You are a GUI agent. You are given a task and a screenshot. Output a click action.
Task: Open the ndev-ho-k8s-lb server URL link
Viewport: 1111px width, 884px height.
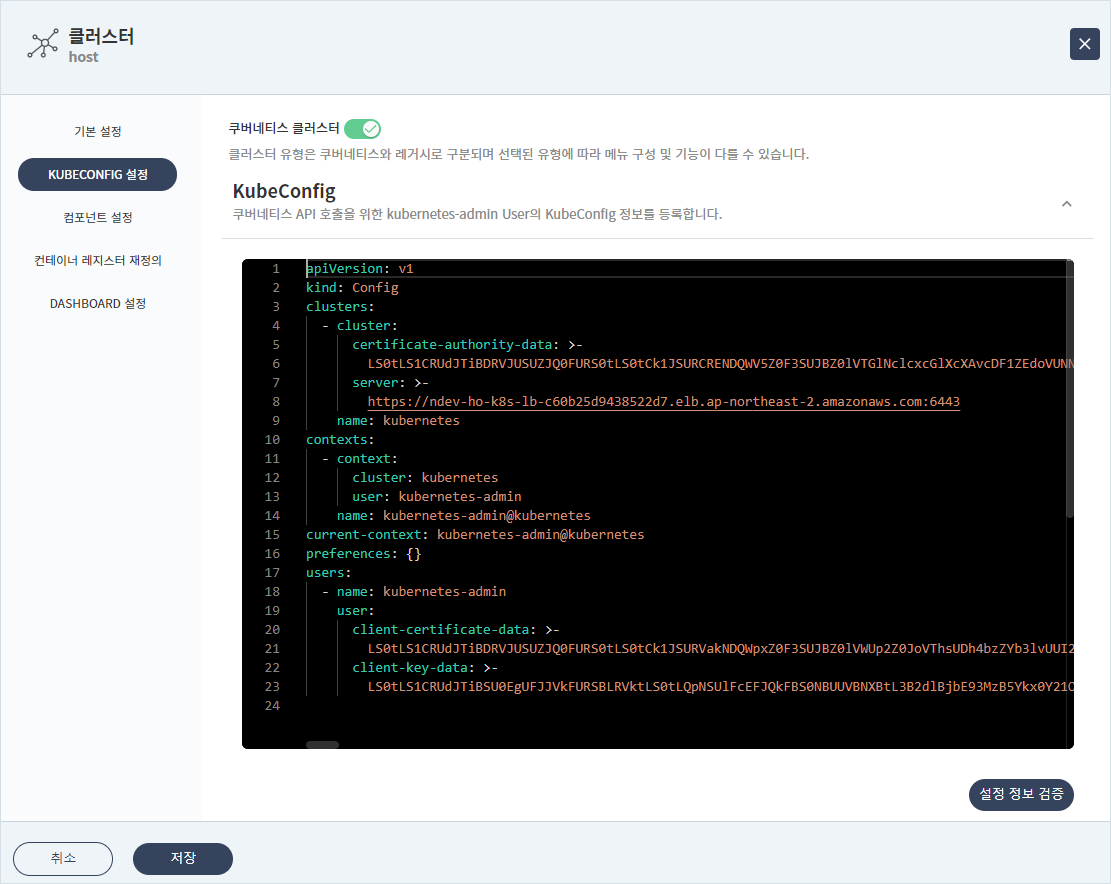tap(663, 402)
